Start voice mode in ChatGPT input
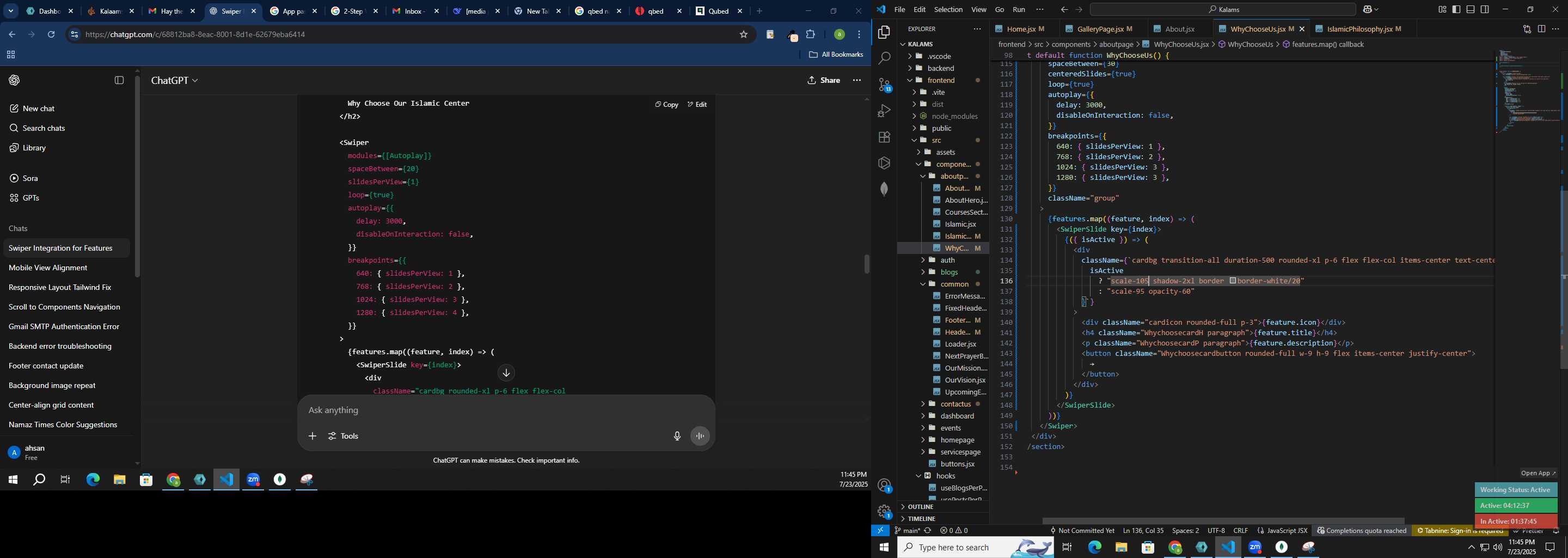Screen dimensions: 1568x558 pyautogui.click(x=700, y=436)
